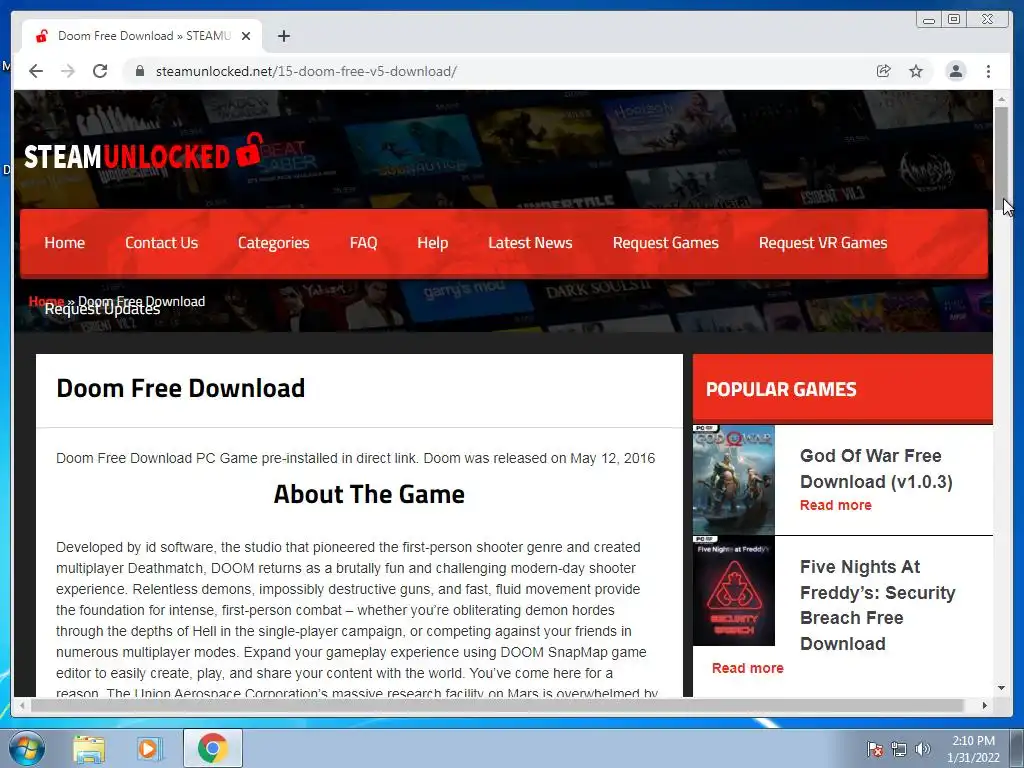Click the God Of War thumbnail
The width and height of the screenshot is (1024, 768).
[733, 480]
